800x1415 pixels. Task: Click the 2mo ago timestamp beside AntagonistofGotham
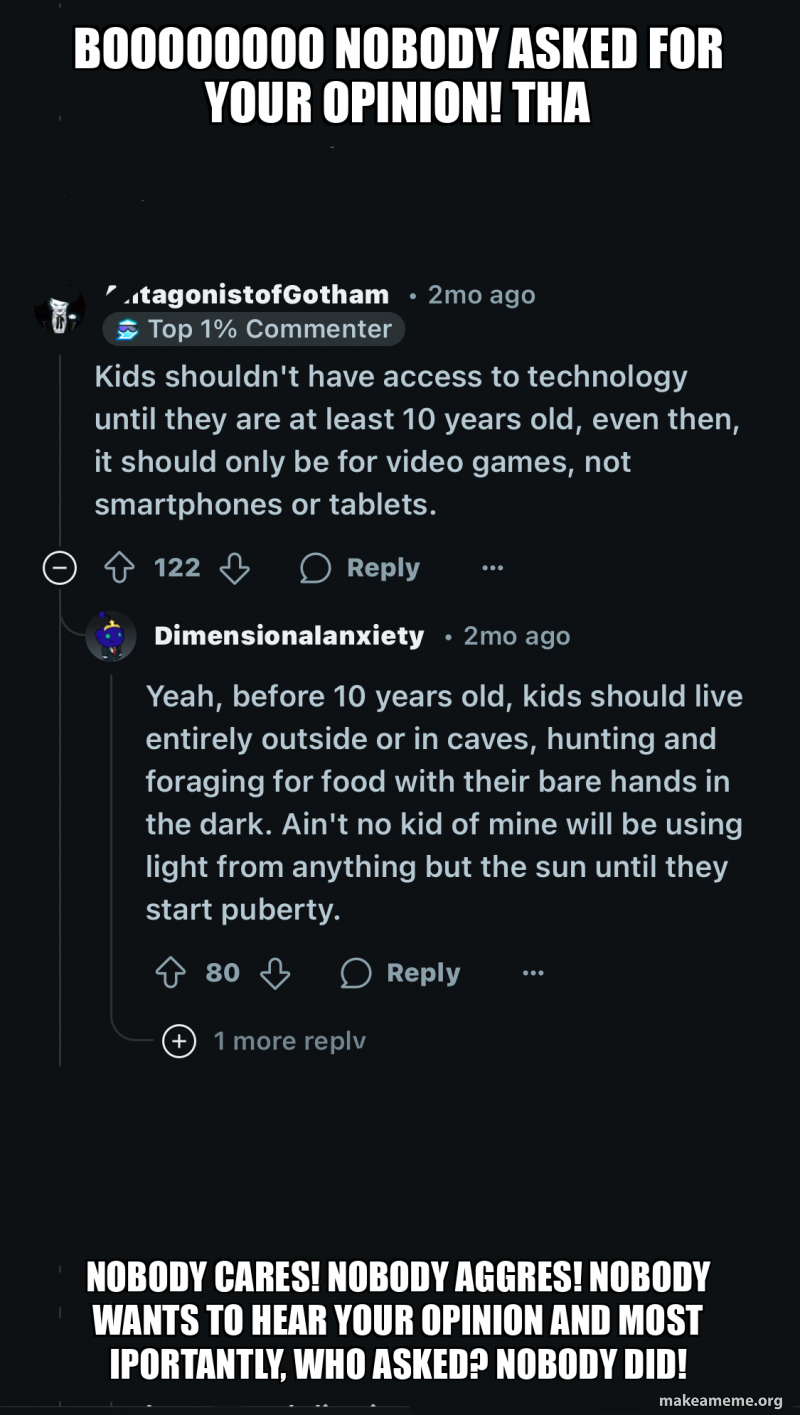click(x=481, y=296)
